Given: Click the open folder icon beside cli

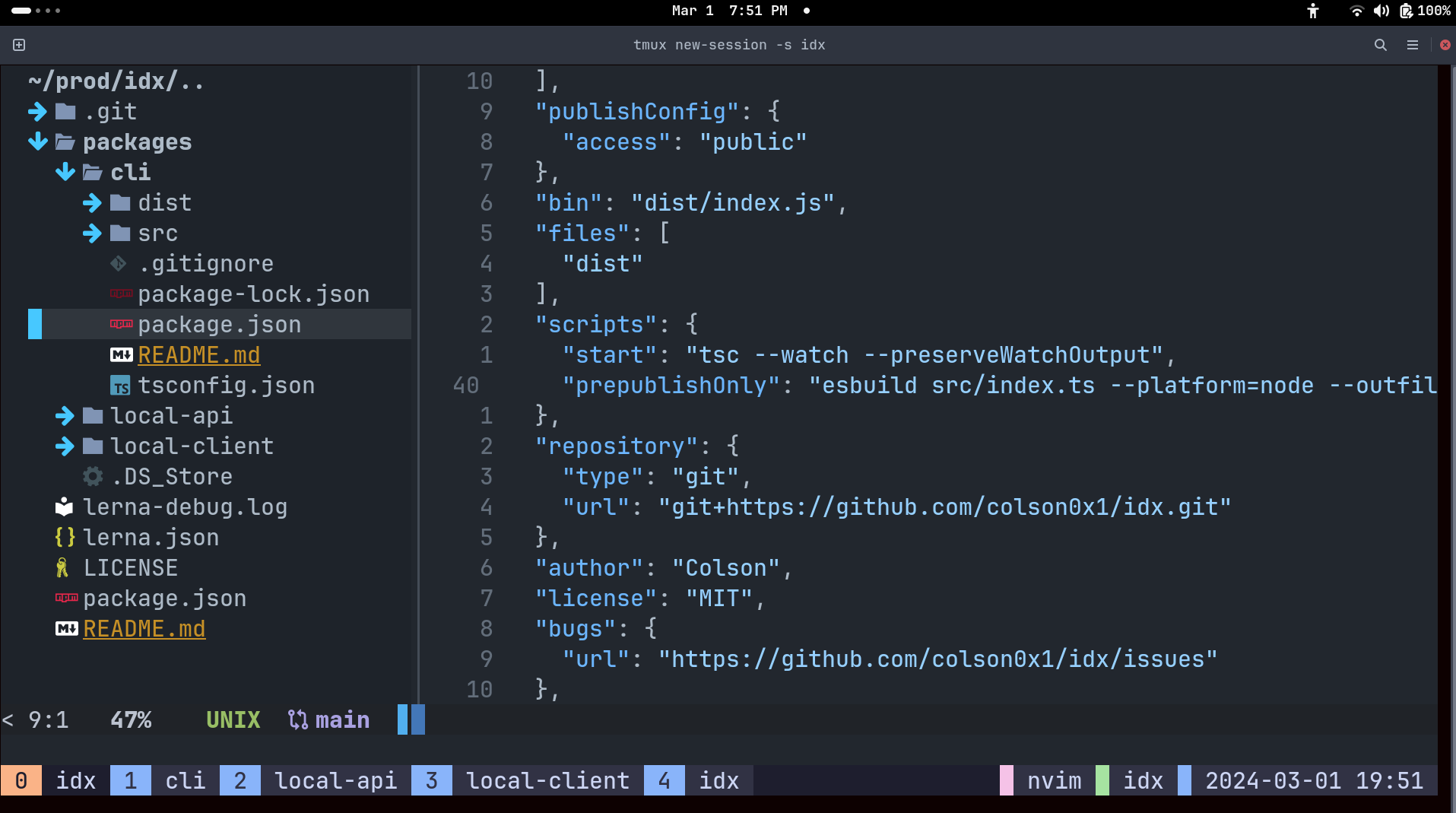Looking at the screenshot, I should (x=93, y=173).
